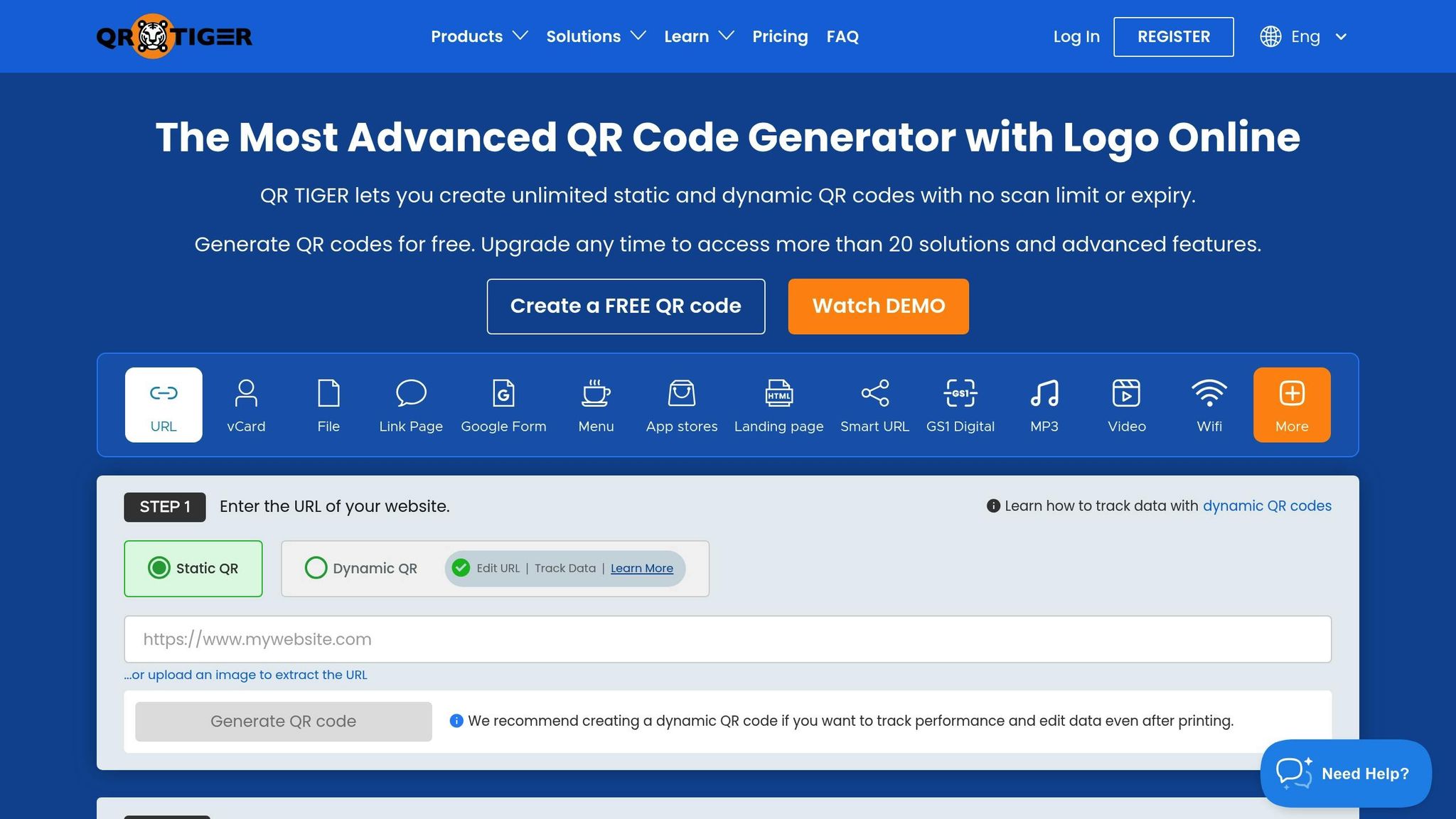Image resolution: width=1456 pixels, height=819 pixels.
Task: Click 'Enter the URL of your website.' text
Action: [335, 506]
